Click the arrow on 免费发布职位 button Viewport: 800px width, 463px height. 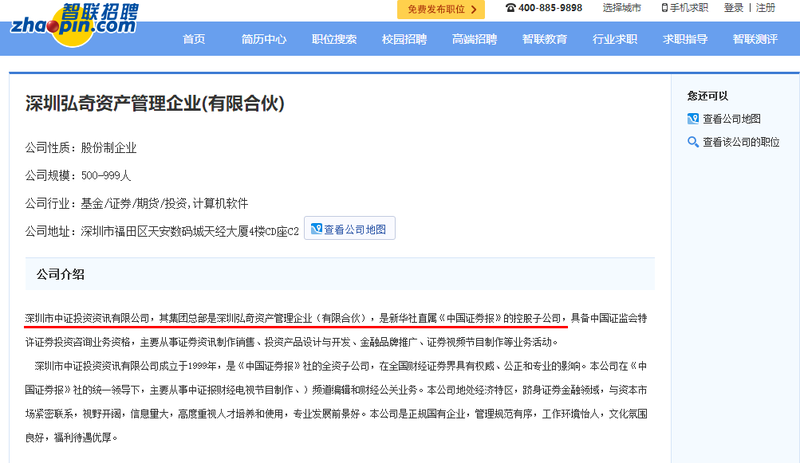coord(474,9)
